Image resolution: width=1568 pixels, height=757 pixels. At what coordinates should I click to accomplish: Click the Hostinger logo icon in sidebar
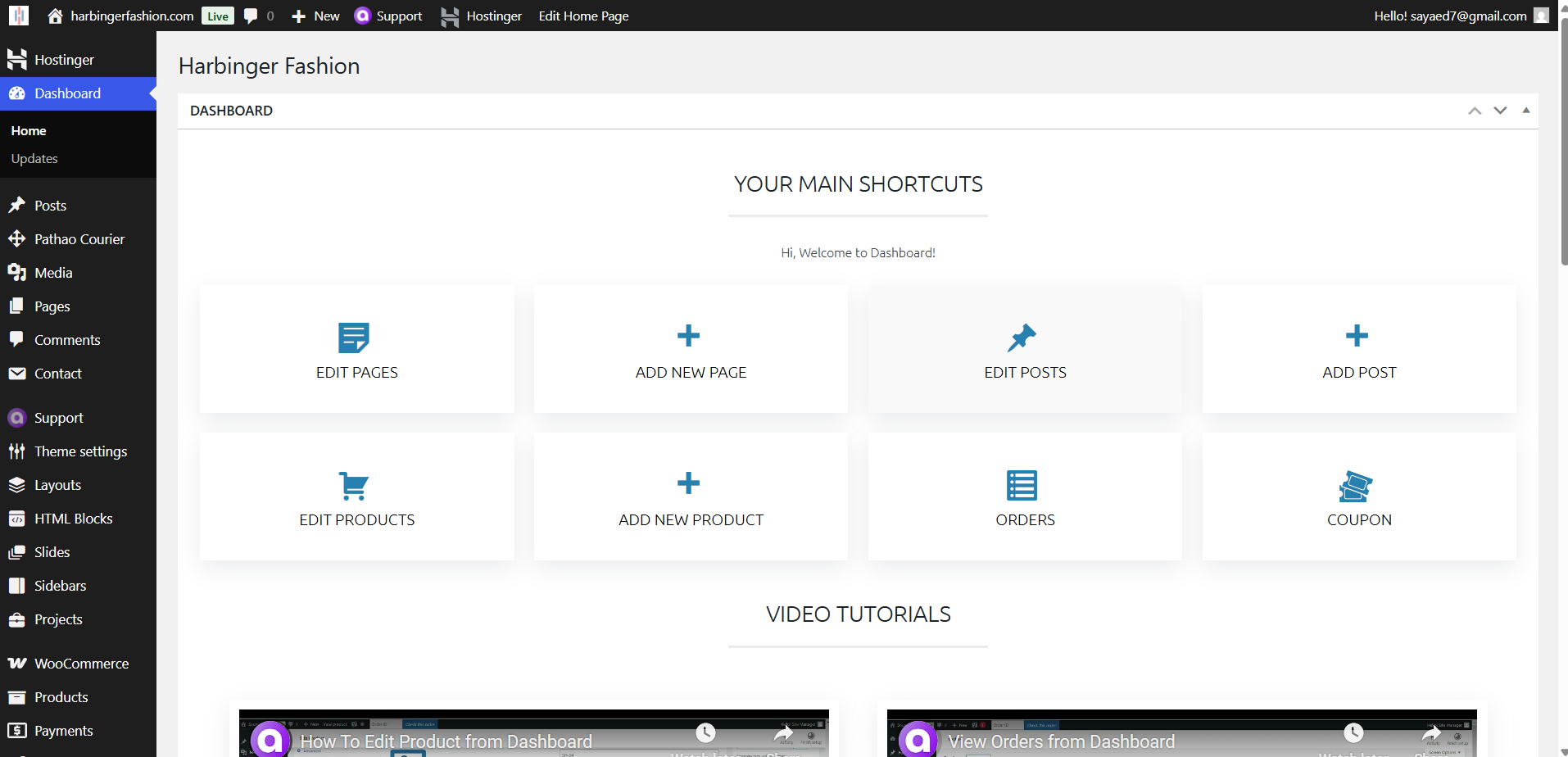pos(17,59)
